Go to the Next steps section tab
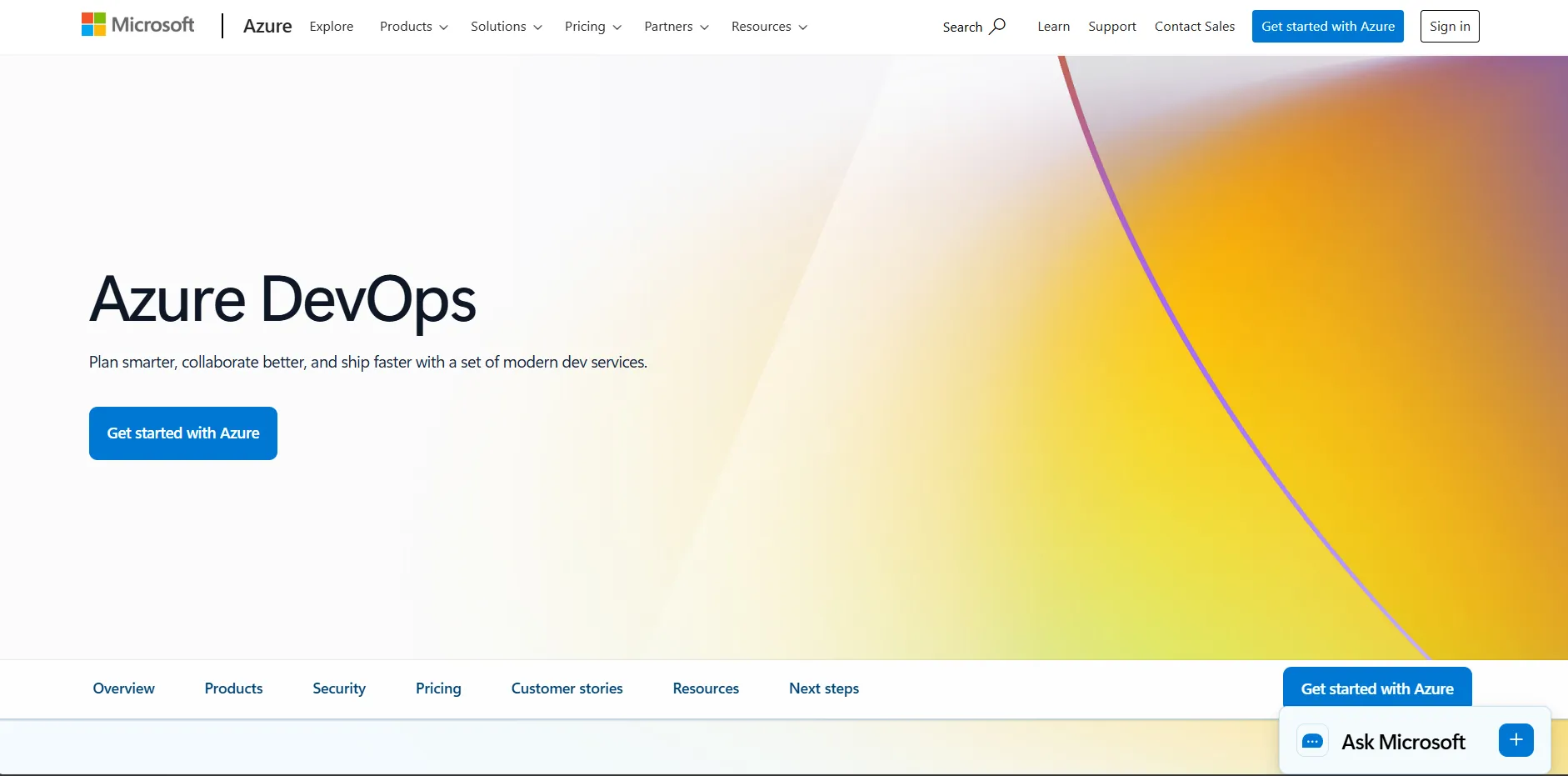 pos(824,688)
